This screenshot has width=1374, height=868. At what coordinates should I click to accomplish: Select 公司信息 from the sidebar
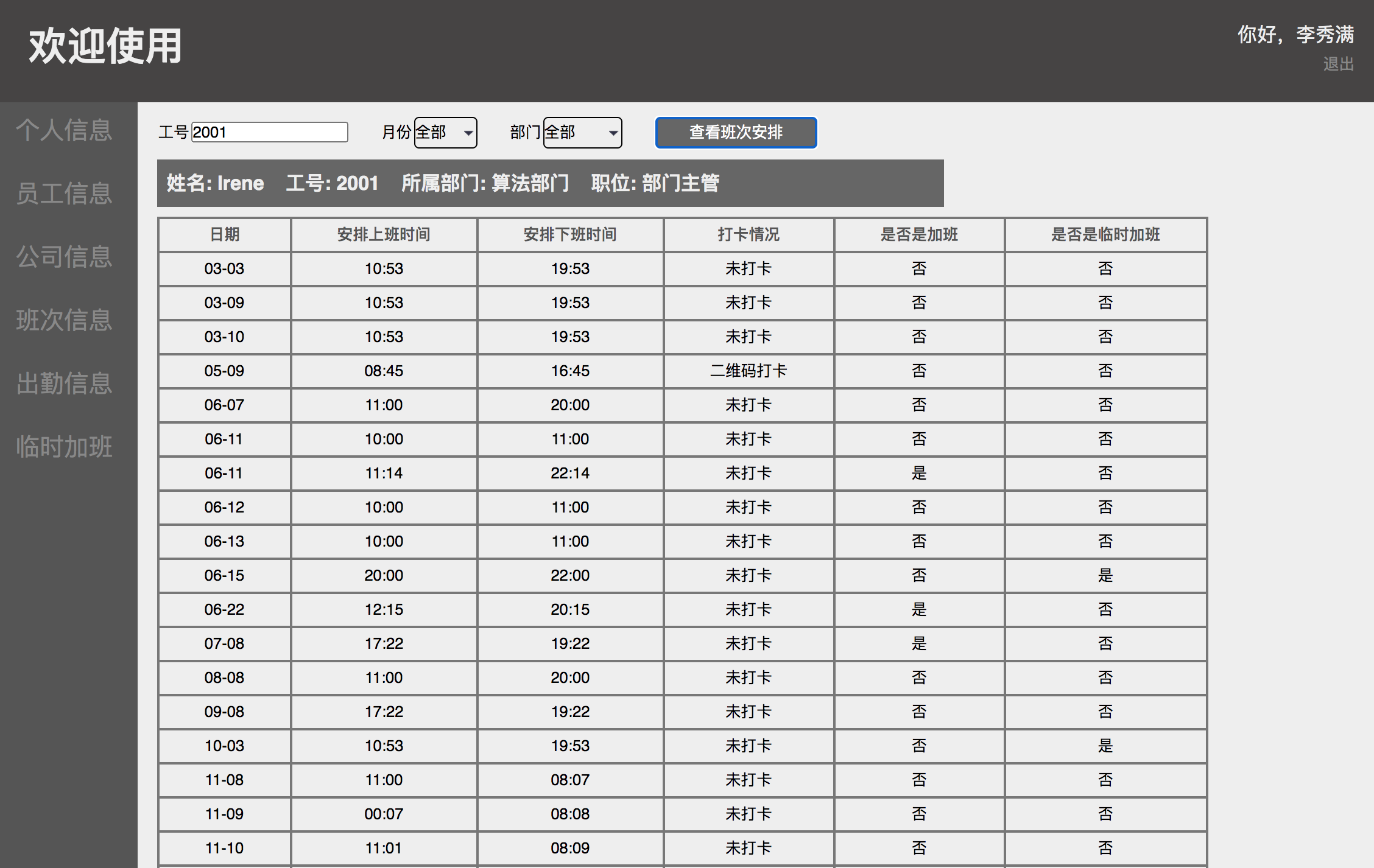click(64, 256)
